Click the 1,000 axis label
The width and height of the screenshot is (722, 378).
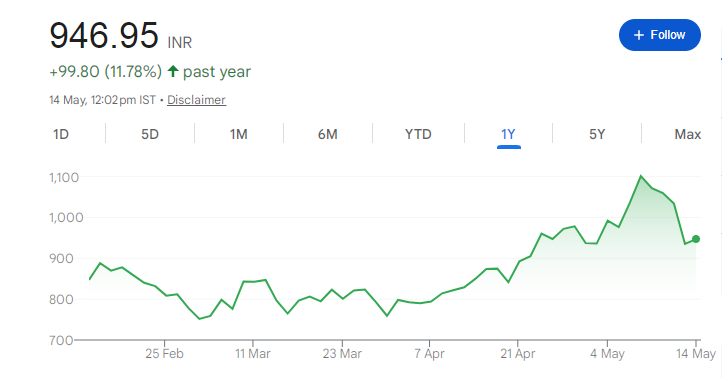66,217
